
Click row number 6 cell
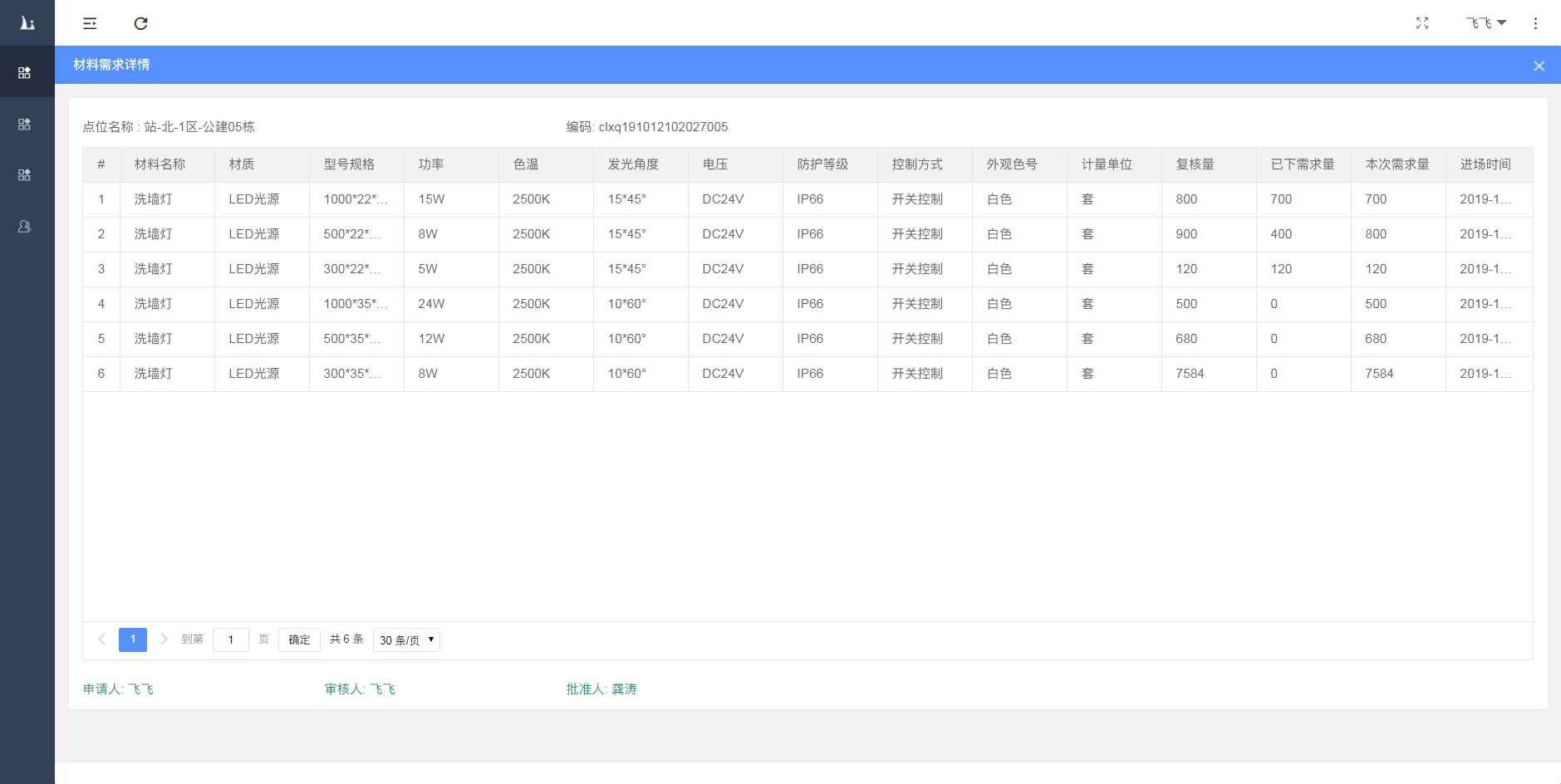click(101, 374)
